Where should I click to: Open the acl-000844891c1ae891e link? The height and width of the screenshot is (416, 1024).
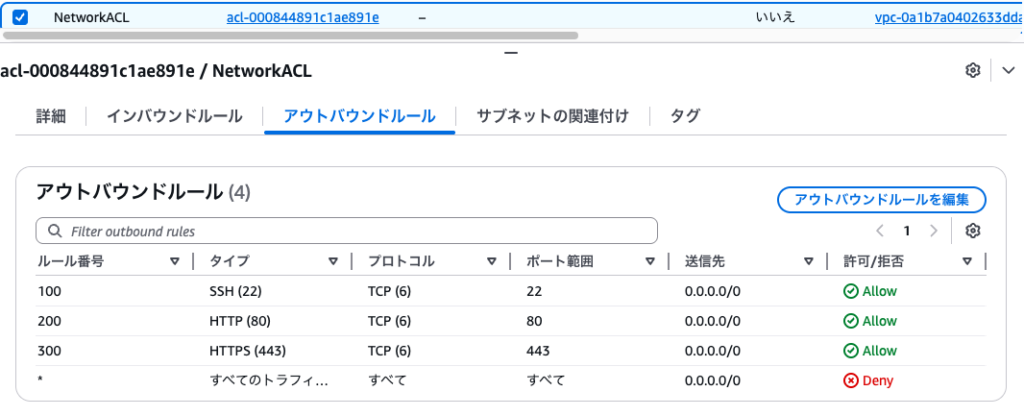pyautogui.click(x=303, y=17)
